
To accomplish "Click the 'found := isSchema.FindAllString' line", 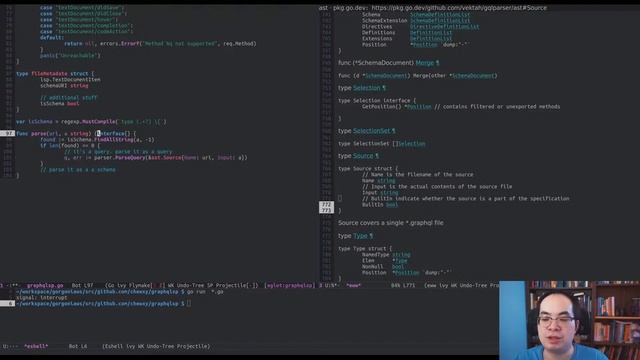I will [x=97, y=140].
